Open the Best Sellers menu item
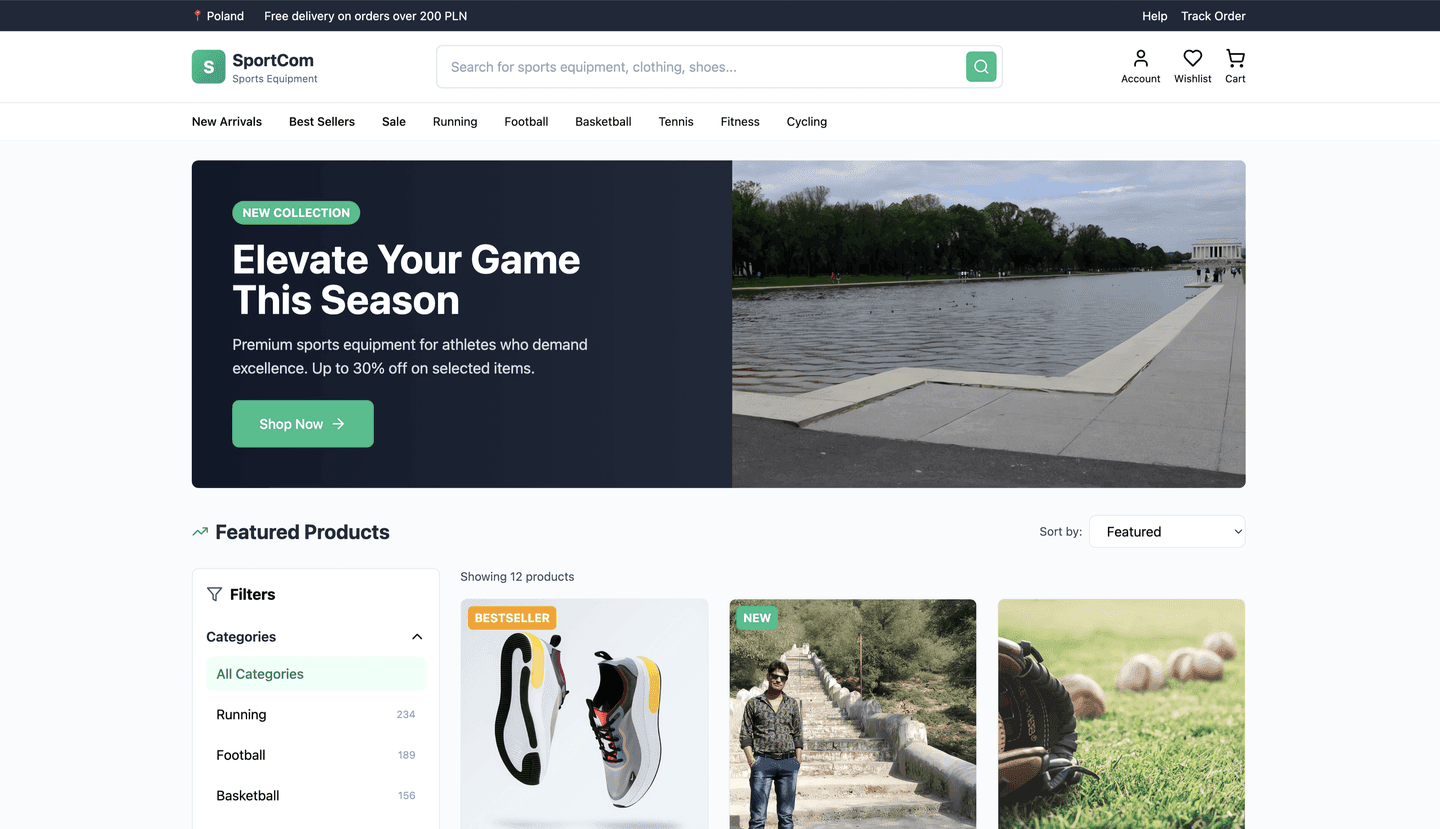1440x829 pixels. tap(321, 121)
